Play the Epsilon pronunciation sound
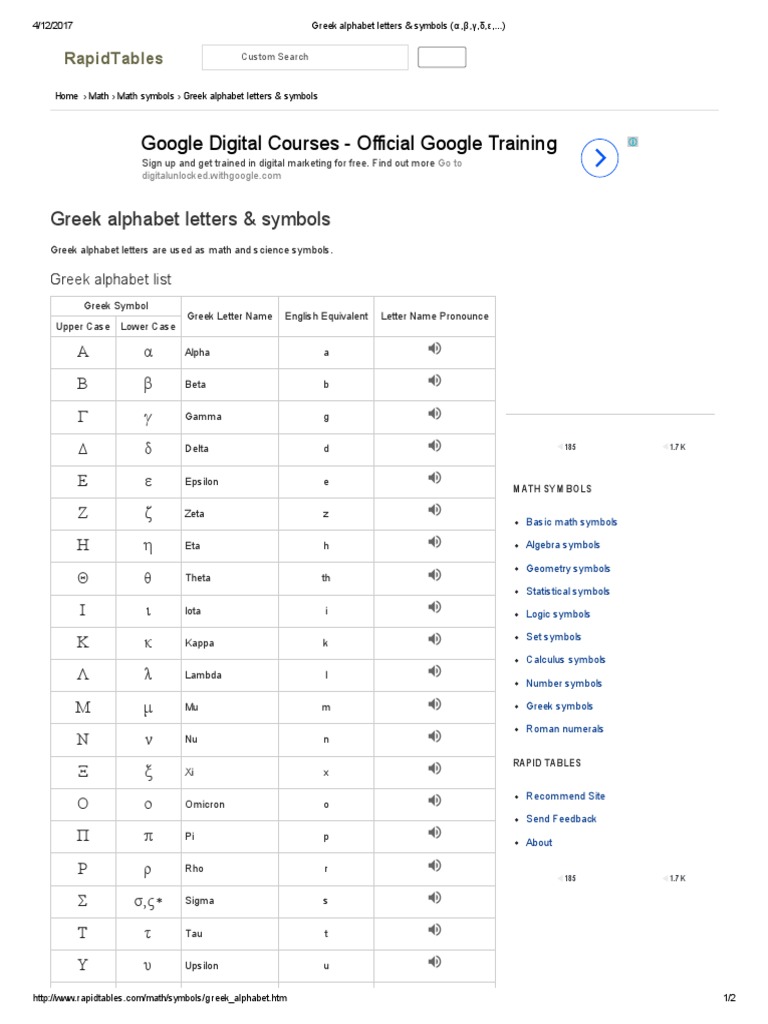Viewport: 768px width, 1024px height. (434, 478)
